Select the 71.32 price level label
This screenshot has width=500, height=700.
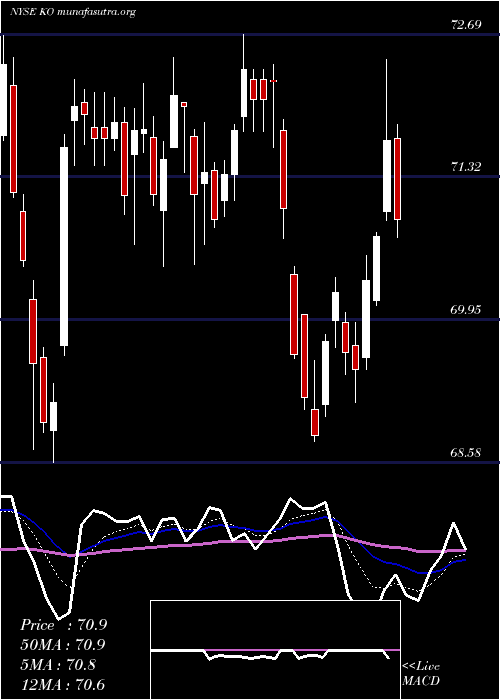pos(466,167)
